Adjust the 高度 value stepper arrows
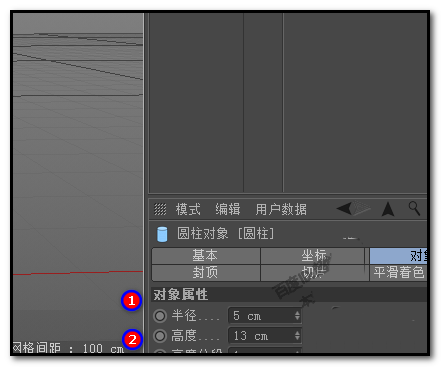The image size is (441, 367). point(297,336)
